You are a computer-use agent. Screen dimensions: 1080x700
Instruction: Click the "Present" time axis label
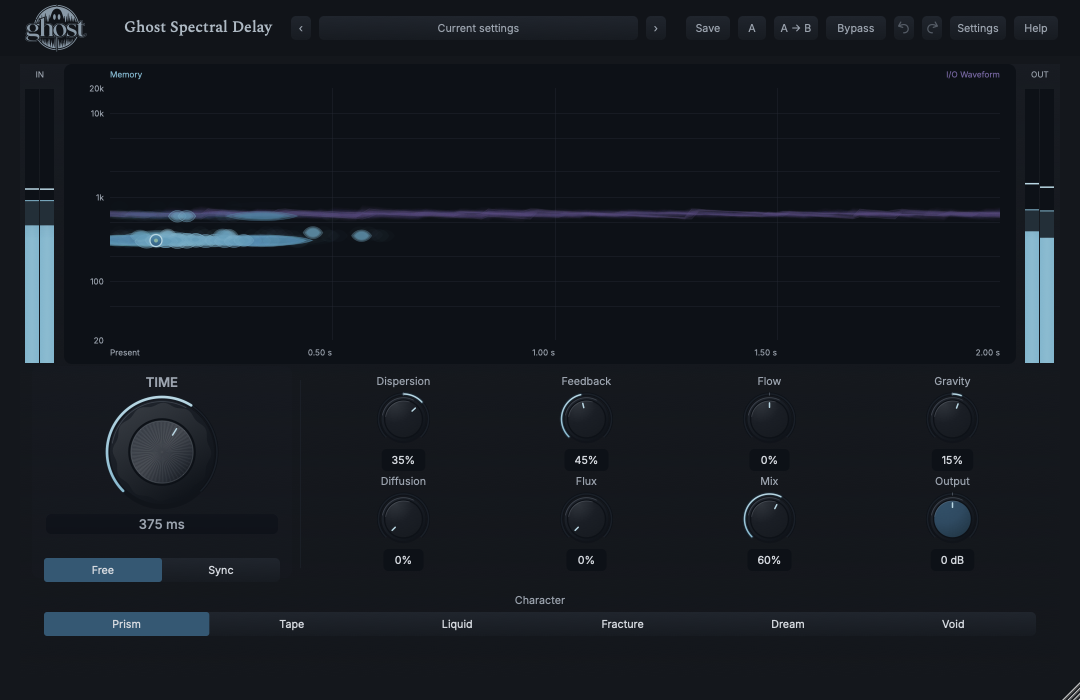(125, 353)
